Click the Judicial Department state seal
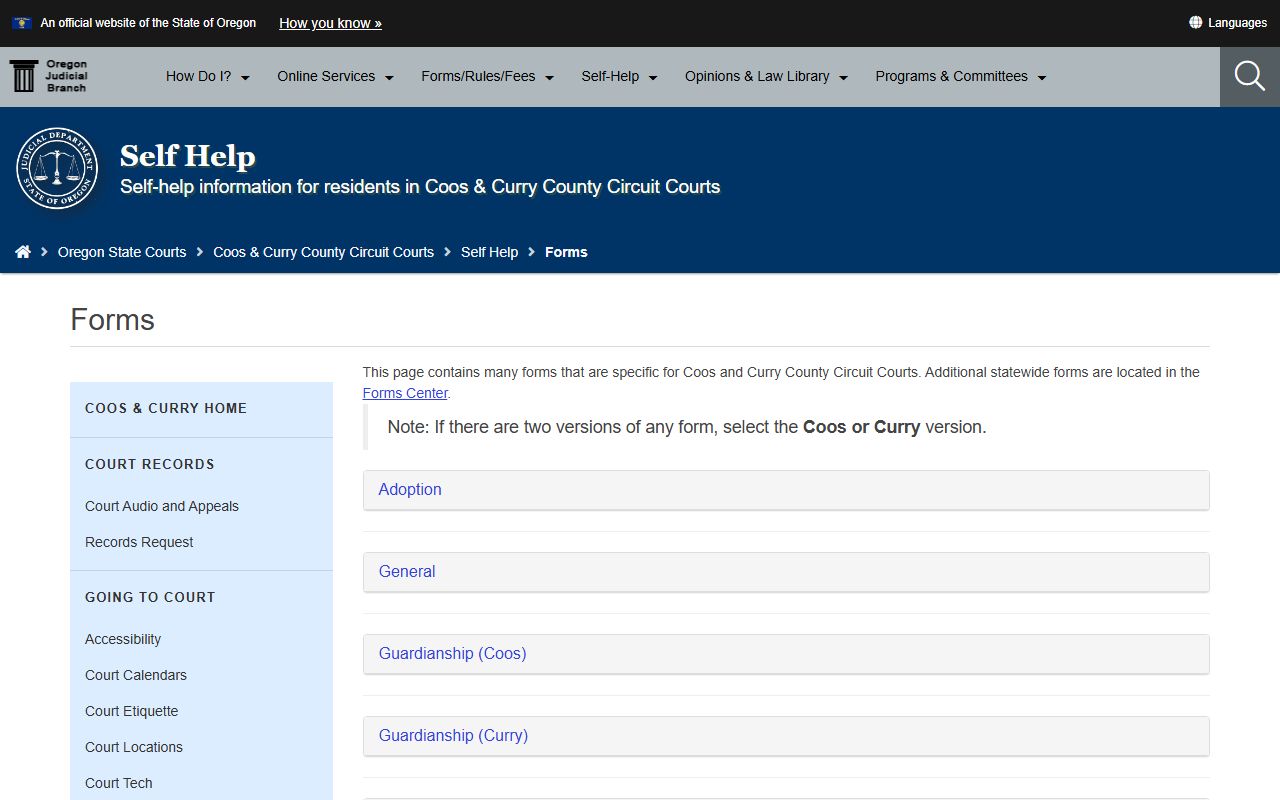The height and width of the screenshot is (800, 1280). coord(57,168)
